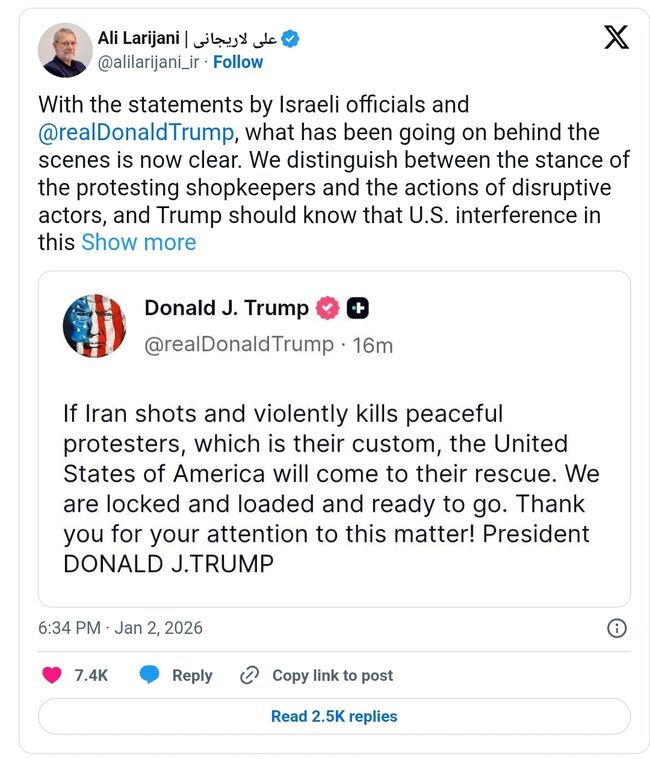The image size is (650, 759).
Task: Click the Ali Larijani display name
Action: pos(139,39)
